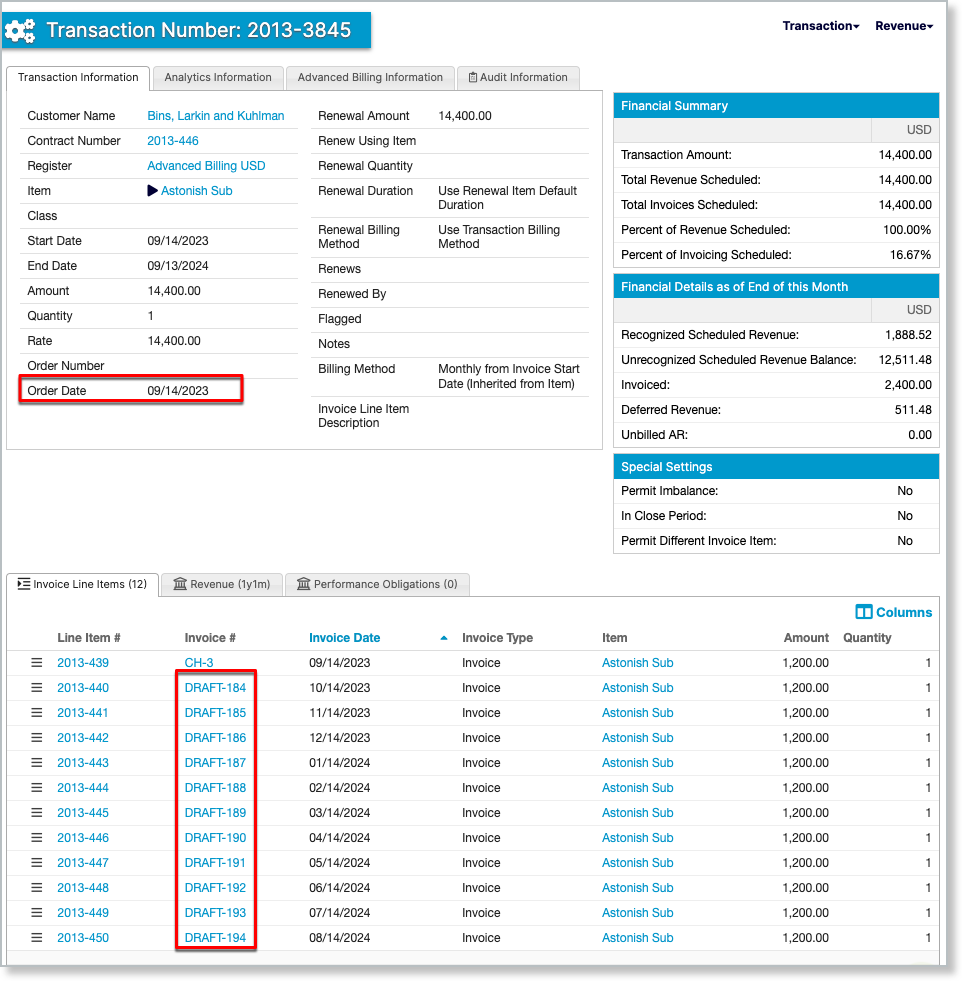This screenshot has width=962, height=981.
Task: Open the Transaction dropdown menu
Action: coord(820,26)
